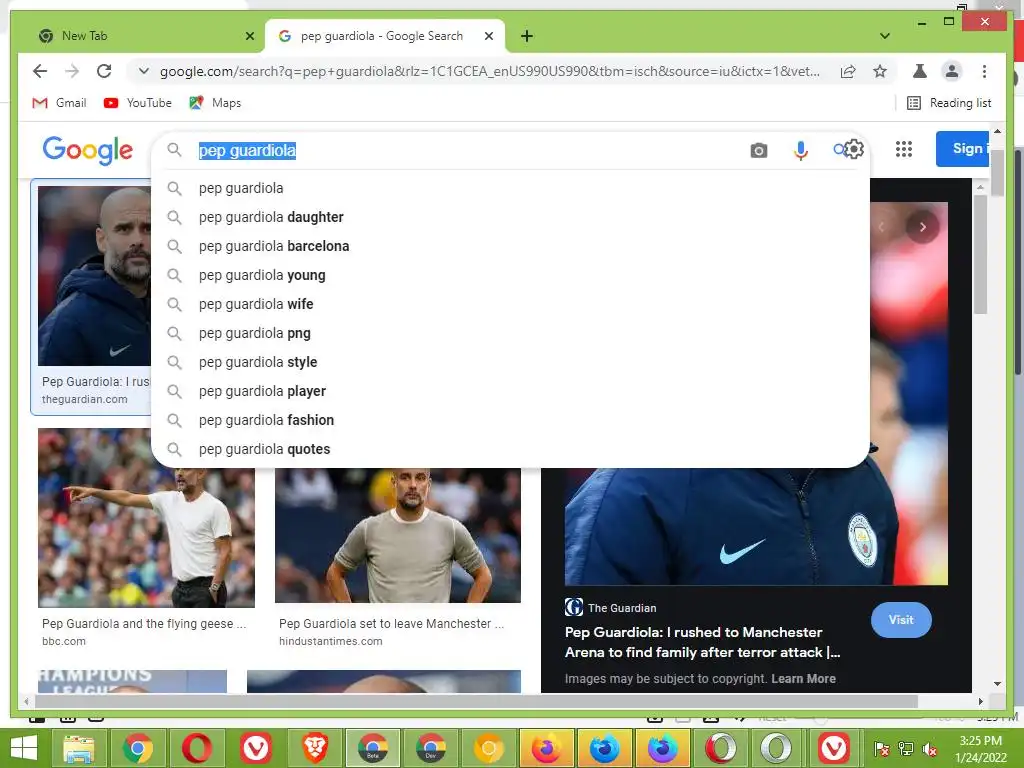Screen dimensions: 1024x768
Task: Choose suggestion pep guardiola daughter
Action: (x=510, y=217)
